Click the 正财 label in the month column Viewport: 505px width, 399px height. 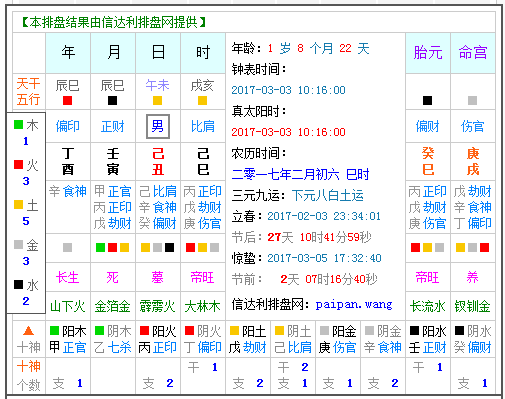point(112,126)
